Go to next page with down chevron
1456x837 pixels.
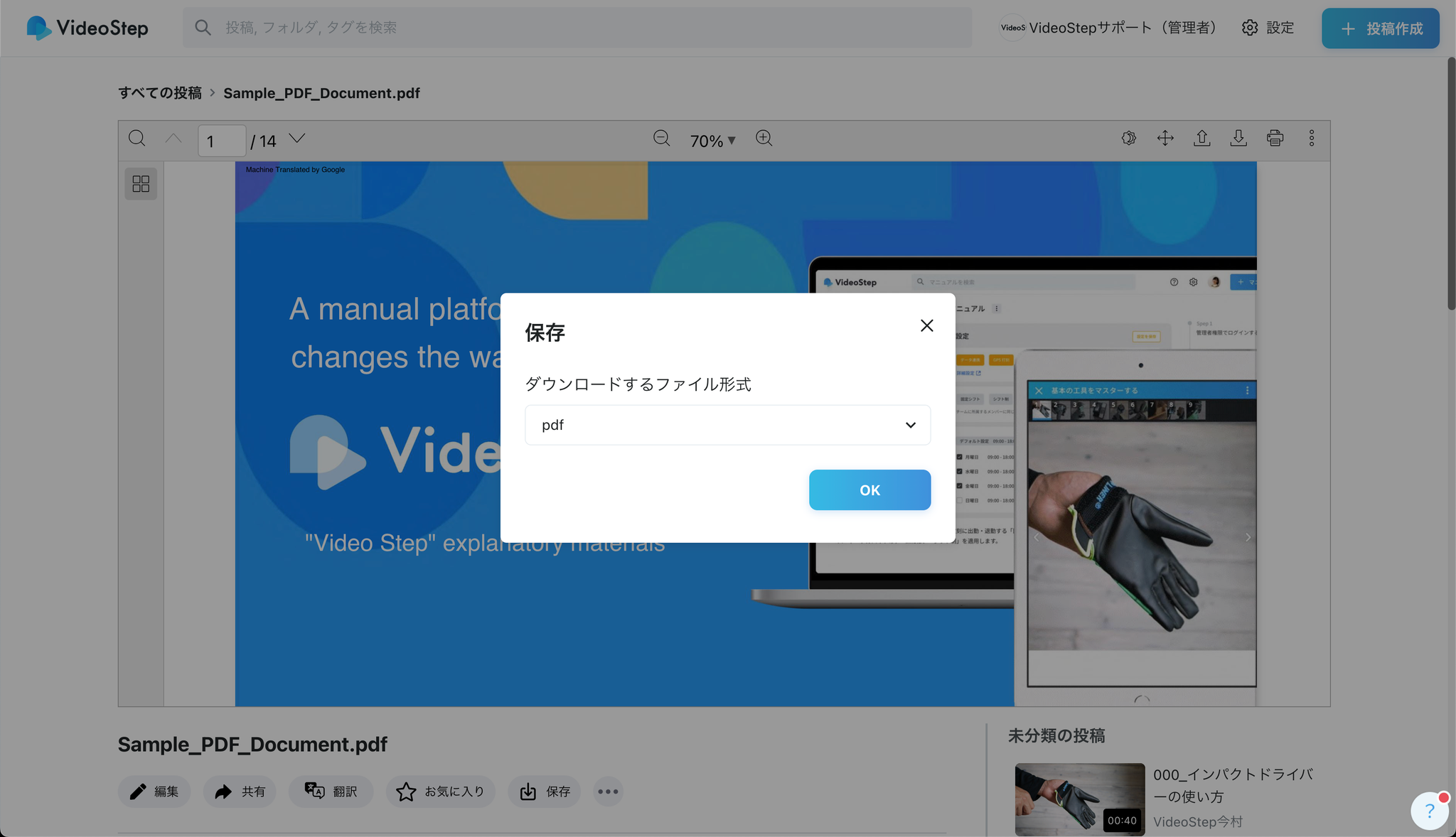297,139
